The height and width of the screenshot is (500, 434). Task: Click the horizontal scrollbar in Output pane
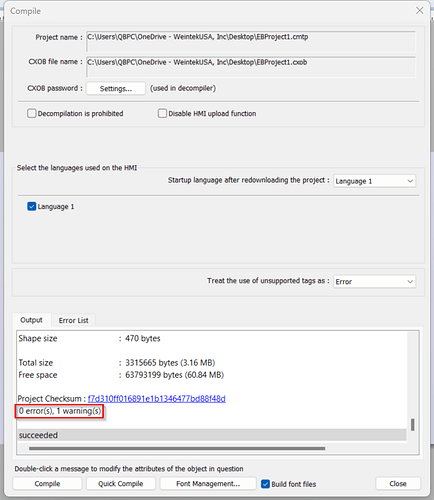click(x=177, y=448)
